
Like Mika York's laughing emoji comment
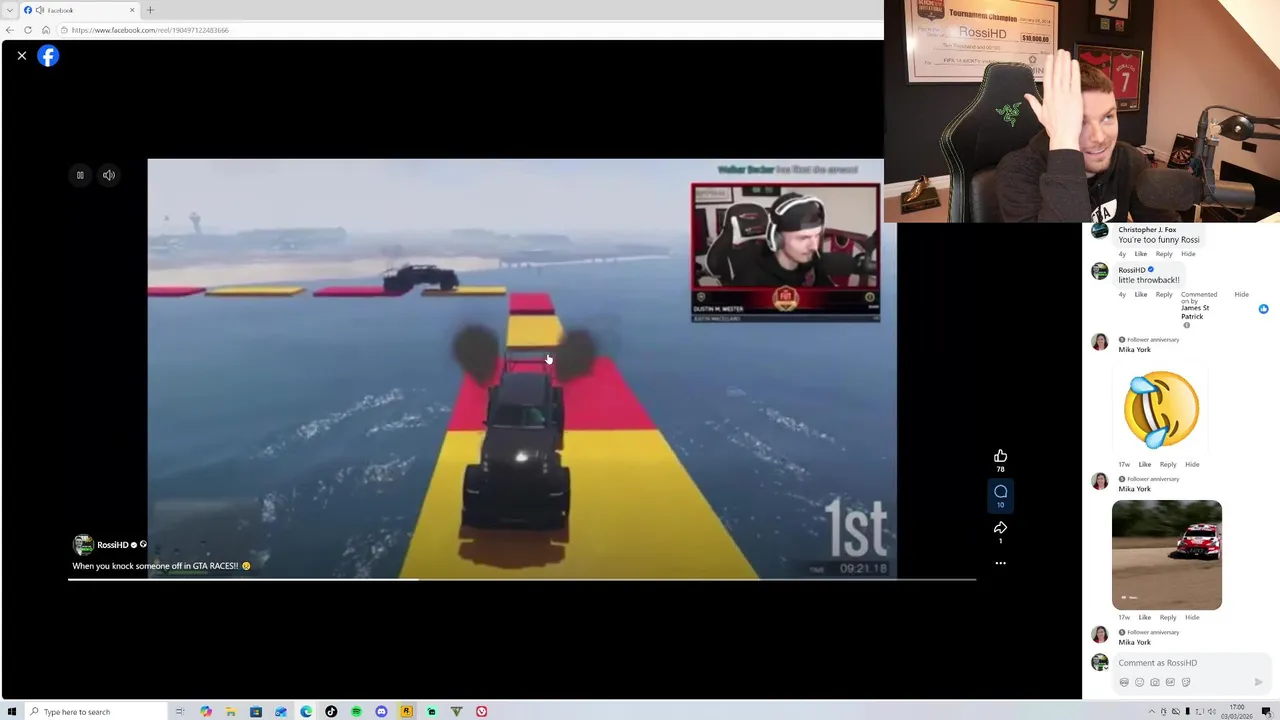pos(1144,464)
